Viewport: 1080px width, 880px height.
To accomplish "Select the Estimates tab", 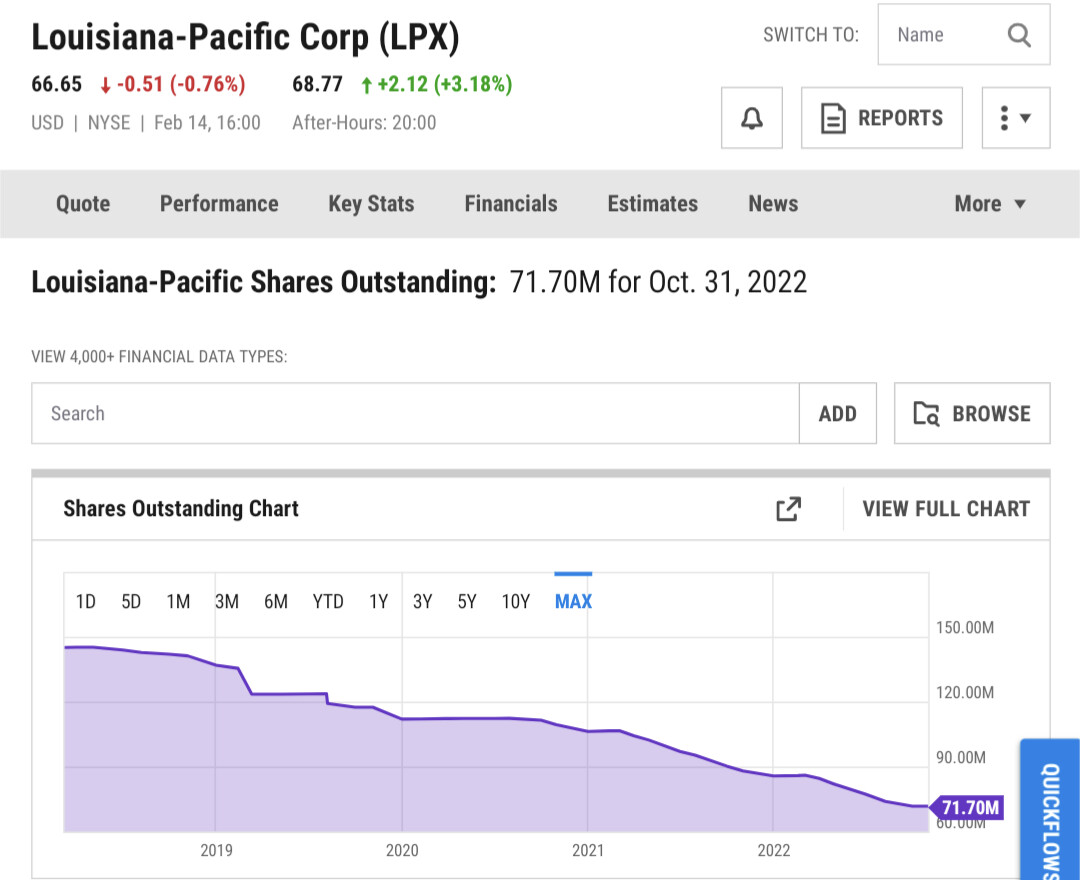I will [x=653, y=204].
